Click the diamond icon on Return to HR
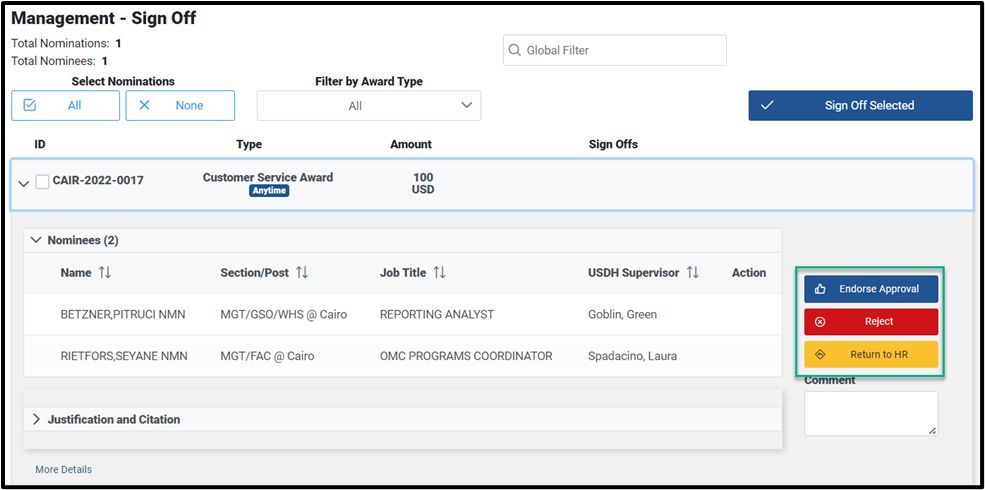The width and height of the screenshot is (985, 490). click(x=820, y=354)
